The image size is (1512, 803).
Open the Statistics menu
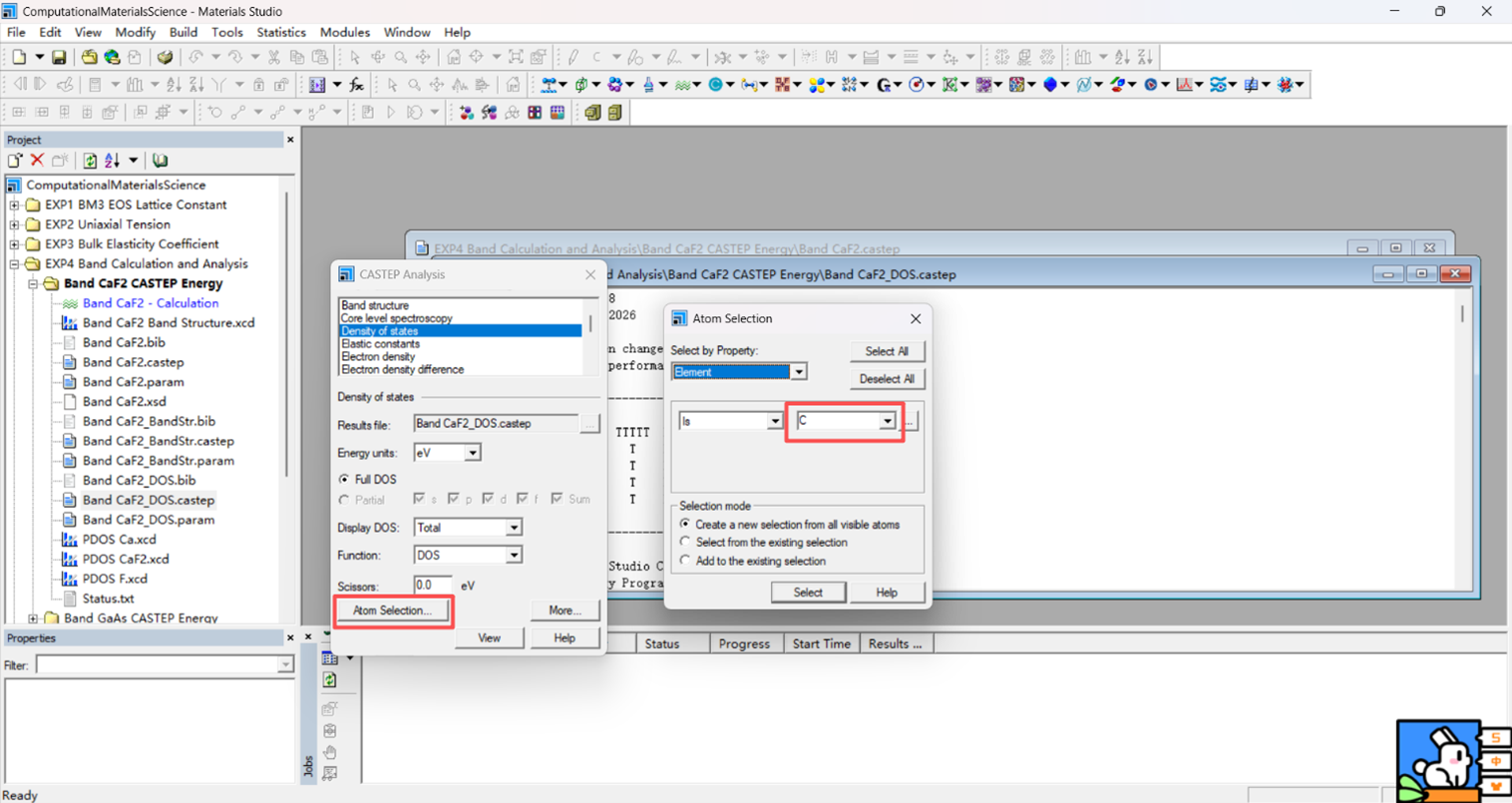(x=281, y=32)
